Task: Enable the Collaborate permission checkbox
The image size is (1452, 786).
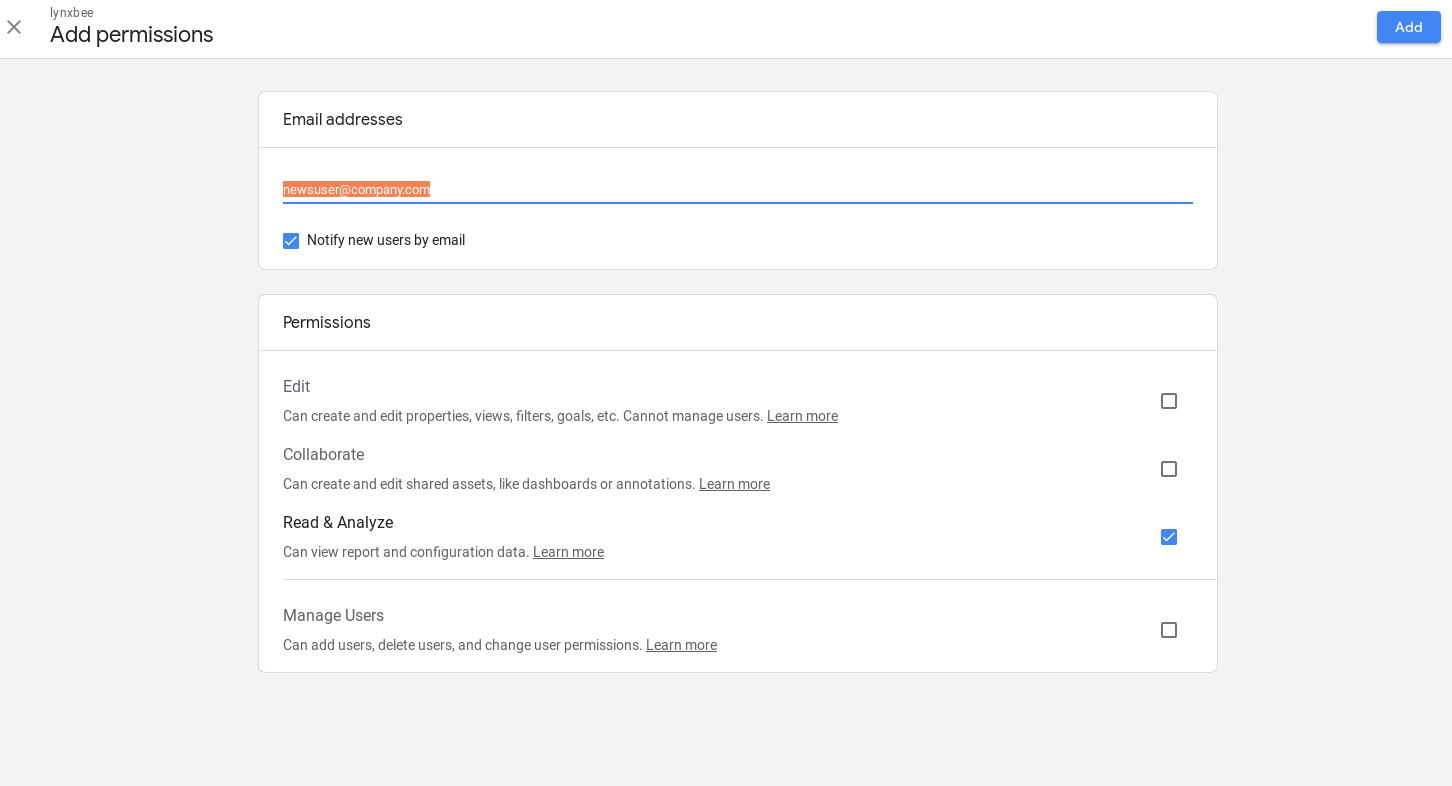Action: (1168, 468)
